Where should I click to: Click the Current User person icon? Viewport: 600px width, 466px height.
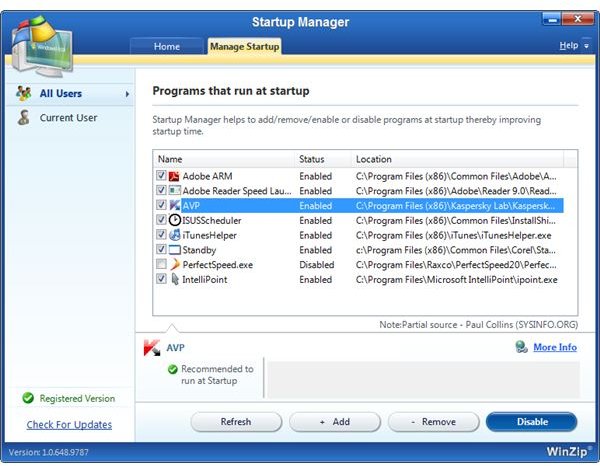pyautogui.click(x=24, y=117)
